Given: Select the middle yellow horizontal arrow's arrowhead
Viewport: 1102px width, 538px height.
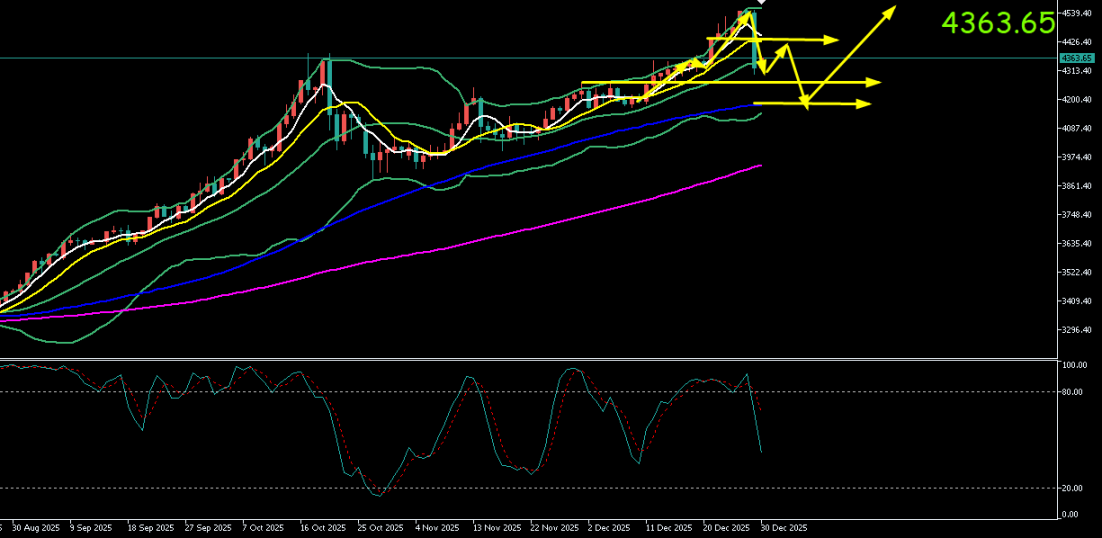Looking at the screenshot, I should pyautogui.click(x=876, y=81).
